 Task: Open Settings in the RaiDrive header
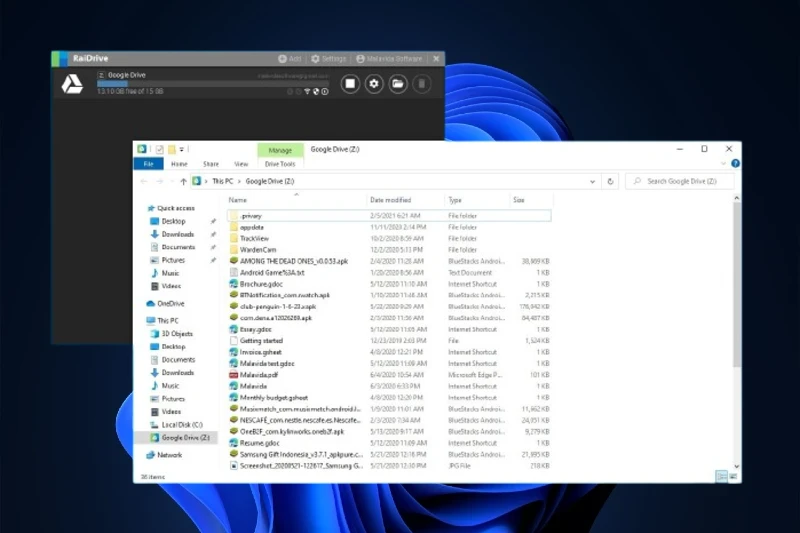[329, 59]
